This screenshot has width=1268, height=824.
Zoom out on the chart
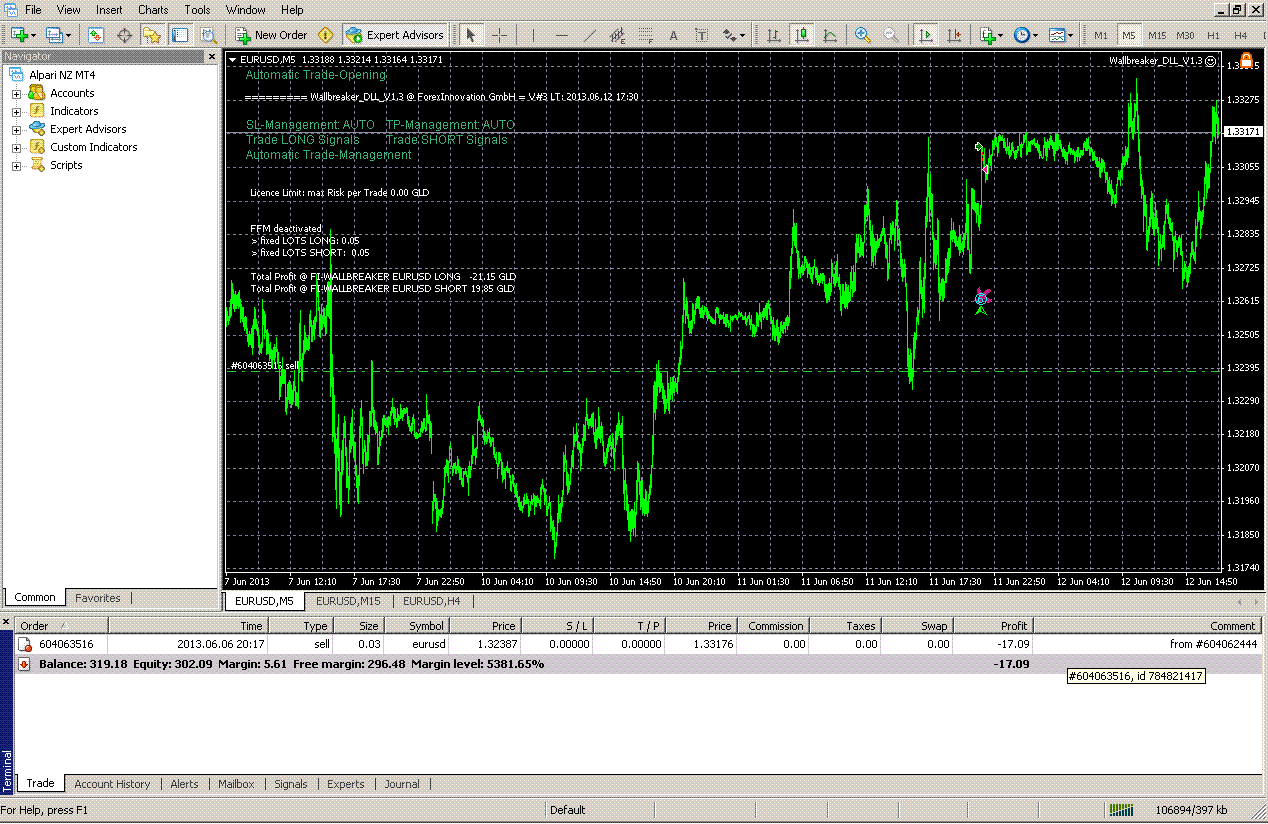click(x=890, y=35)
